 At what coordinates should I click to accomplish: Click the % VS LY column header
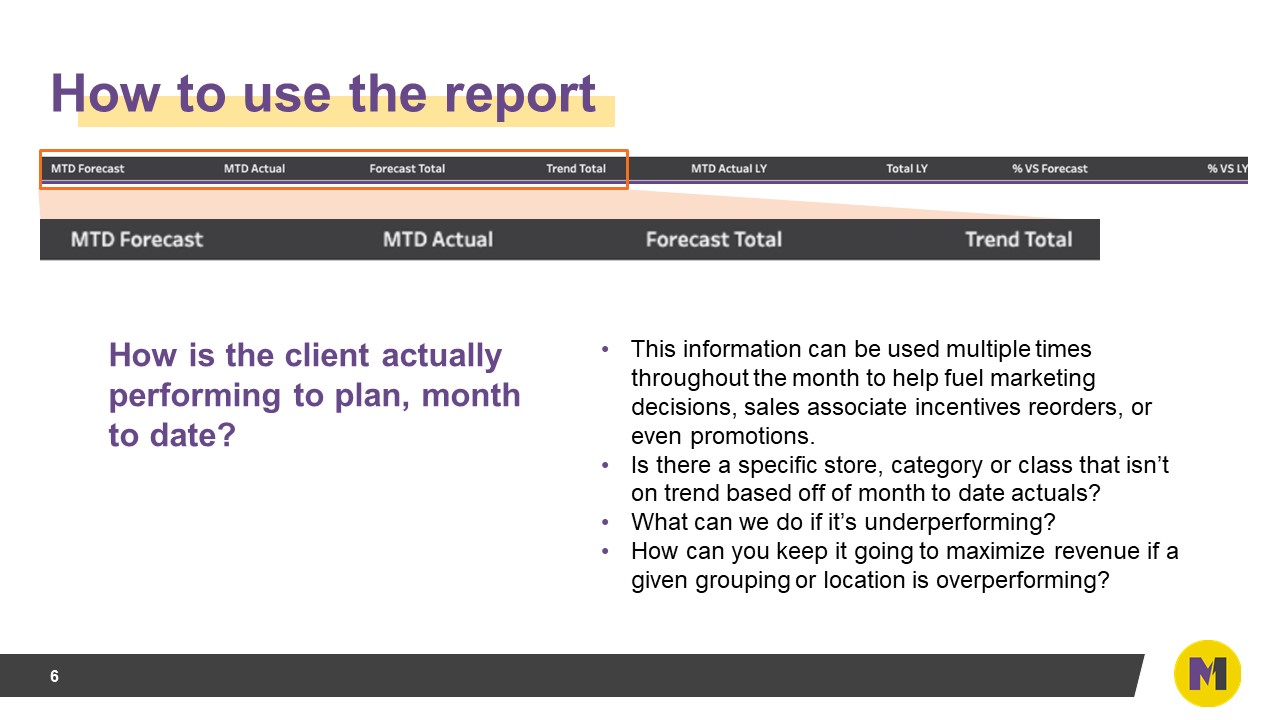[x=1227, y=168]
